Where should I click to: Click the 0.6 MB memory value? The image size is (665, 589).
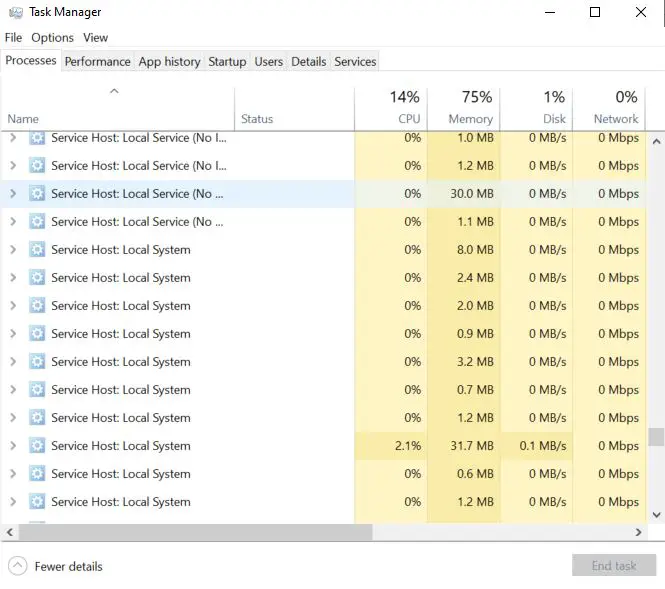(x=475, y=474)
